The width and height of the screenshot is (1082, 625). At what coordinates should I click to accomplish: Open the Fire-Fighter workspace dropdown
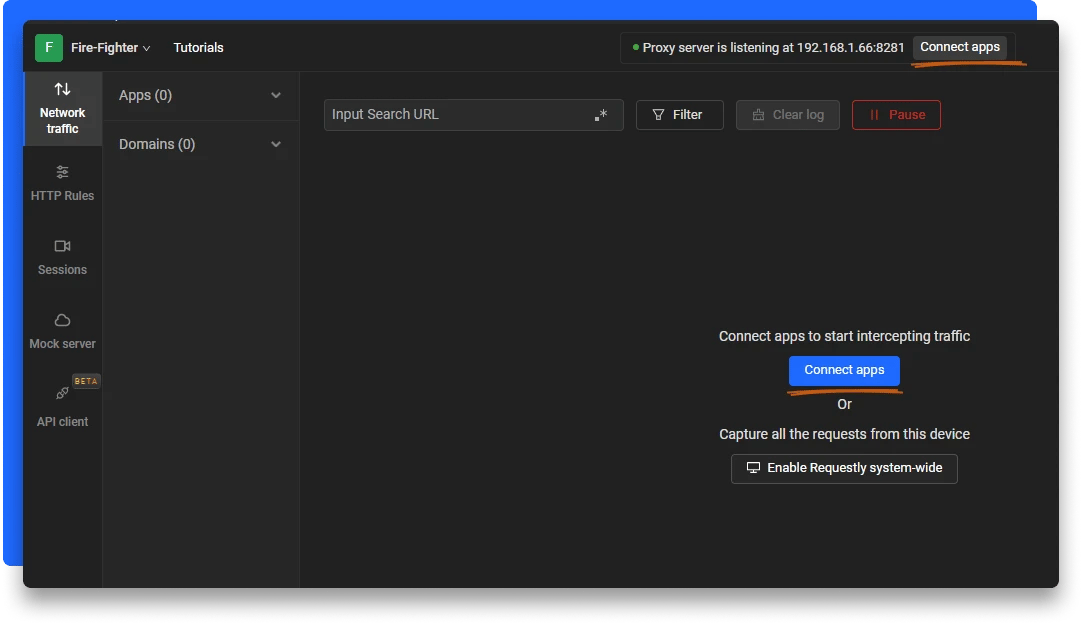click(x=110, y=48)
